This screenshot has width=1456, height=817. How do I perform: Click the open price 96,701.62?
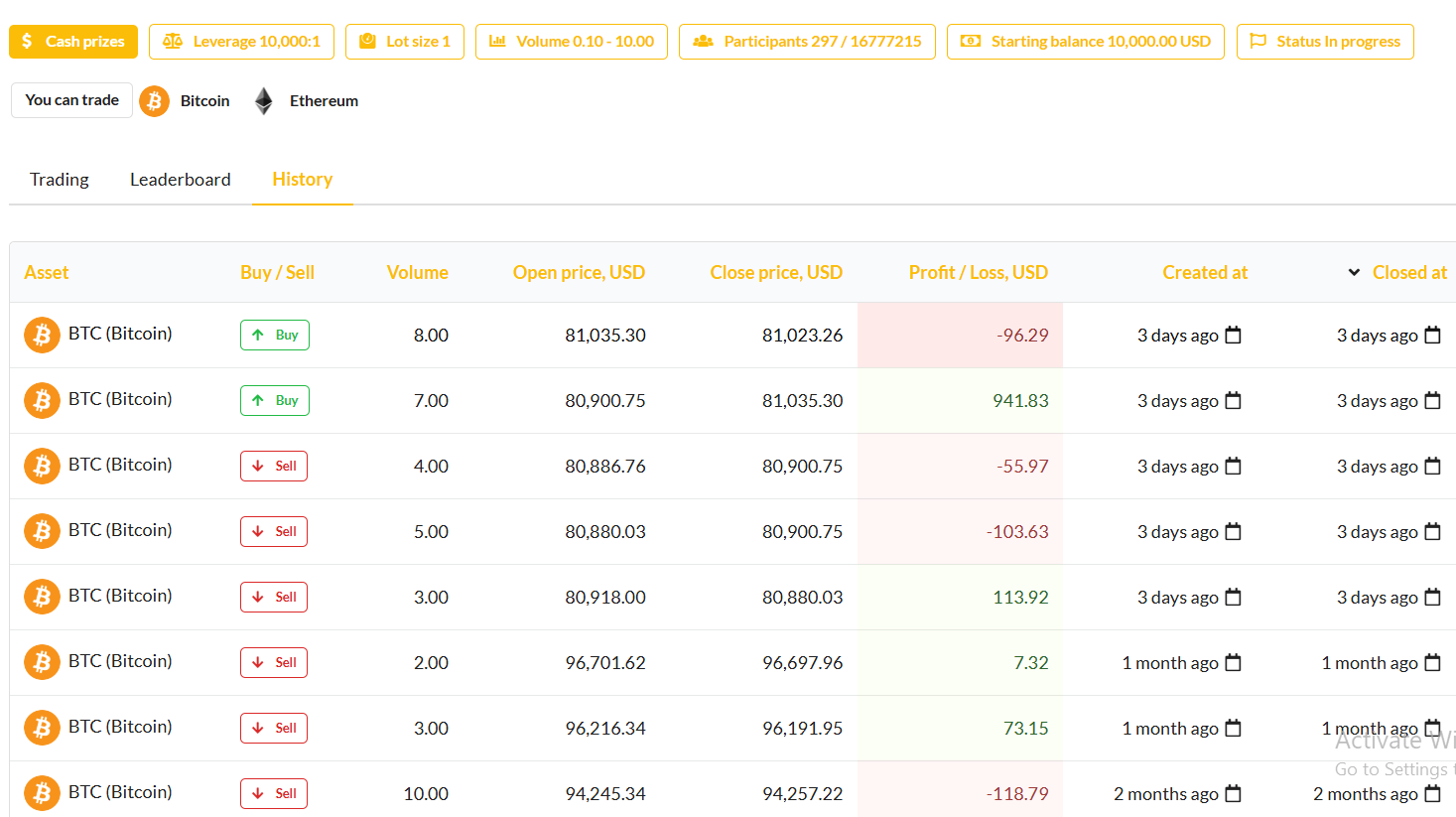605,663
